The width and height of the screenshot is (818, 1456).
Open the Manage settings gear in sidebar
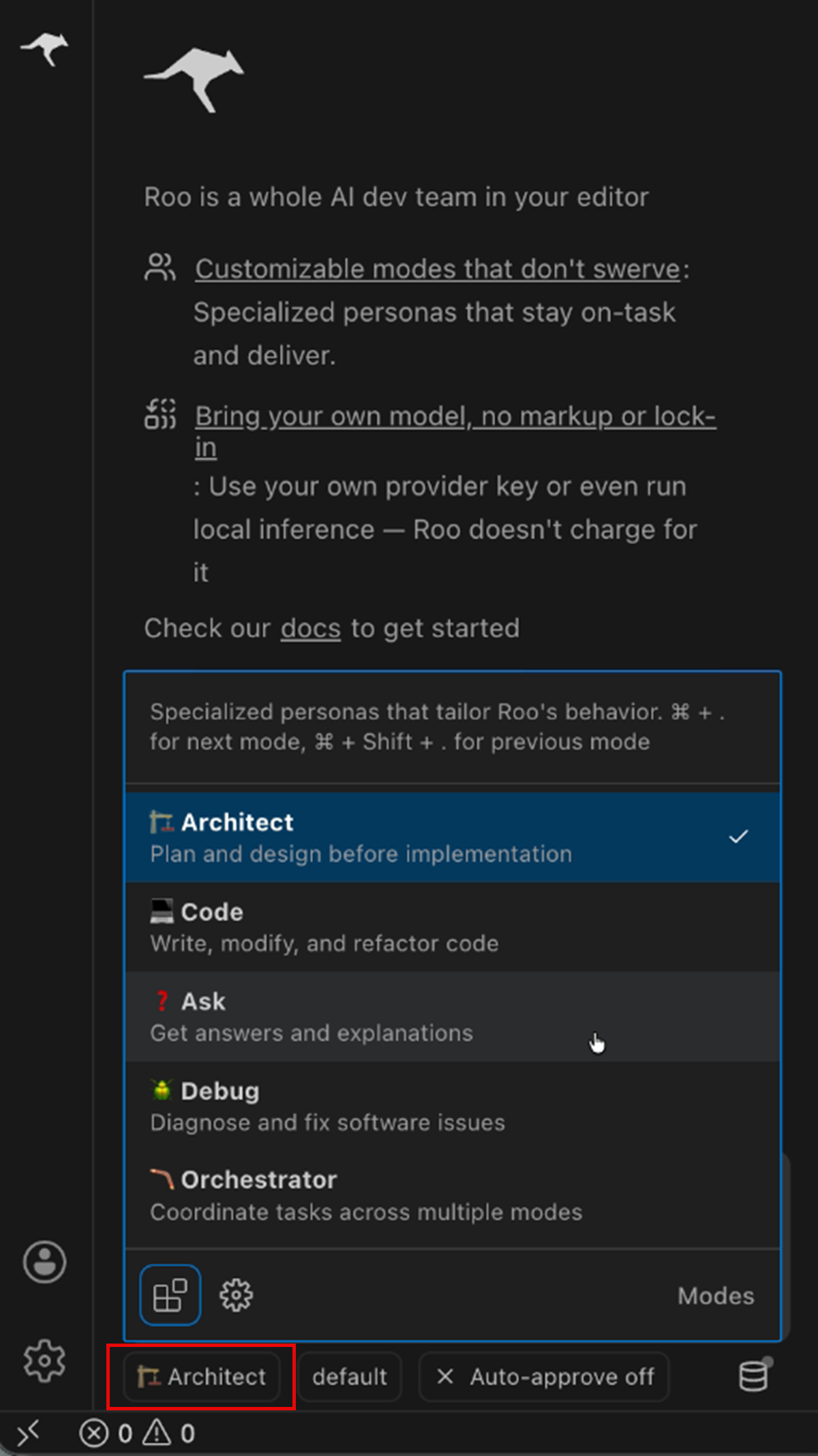coord(45,1361)
